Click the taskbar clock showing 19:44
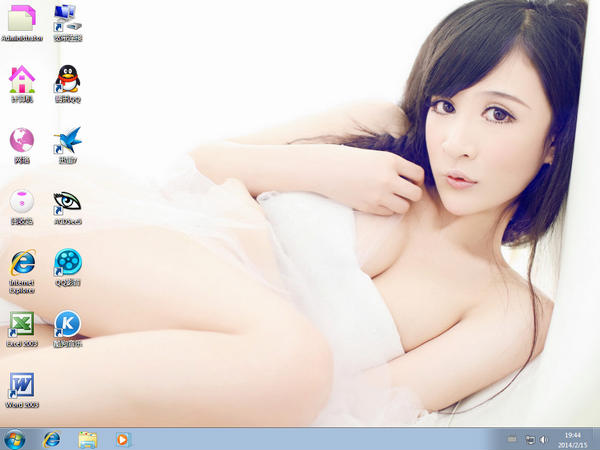The height and width of the screenshot is (450, 600). (x=573, y=439)
